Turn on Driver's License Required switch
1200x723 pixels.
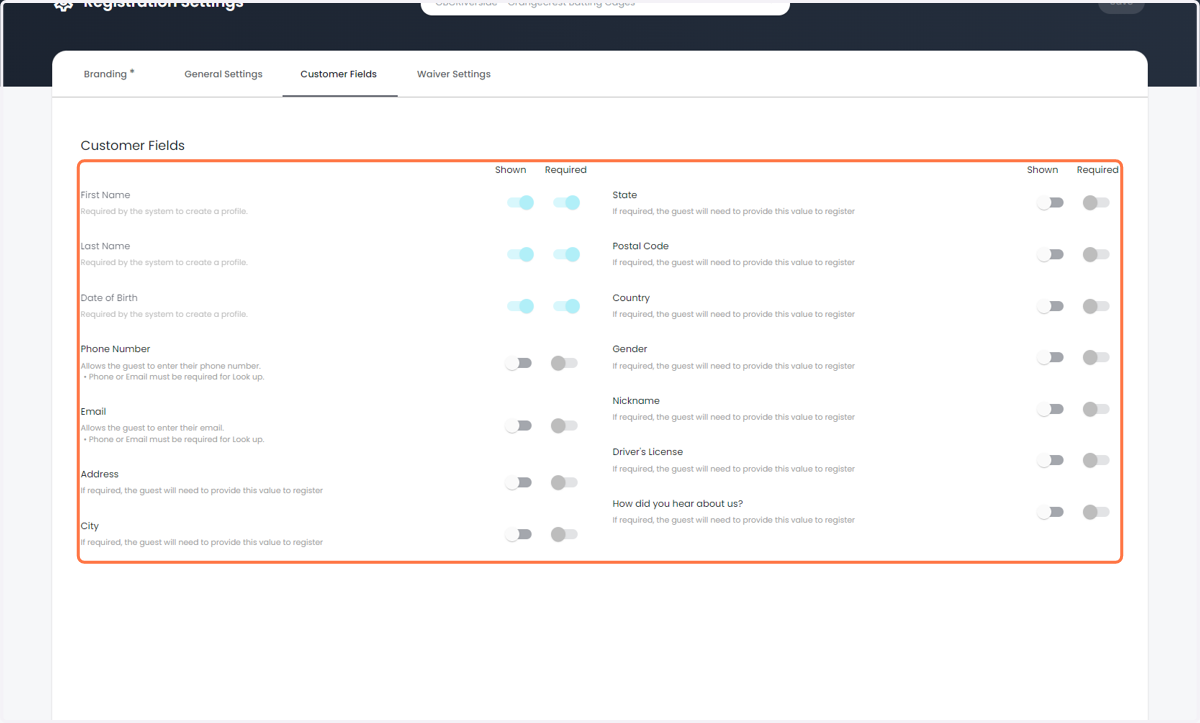click(1096, 460)
